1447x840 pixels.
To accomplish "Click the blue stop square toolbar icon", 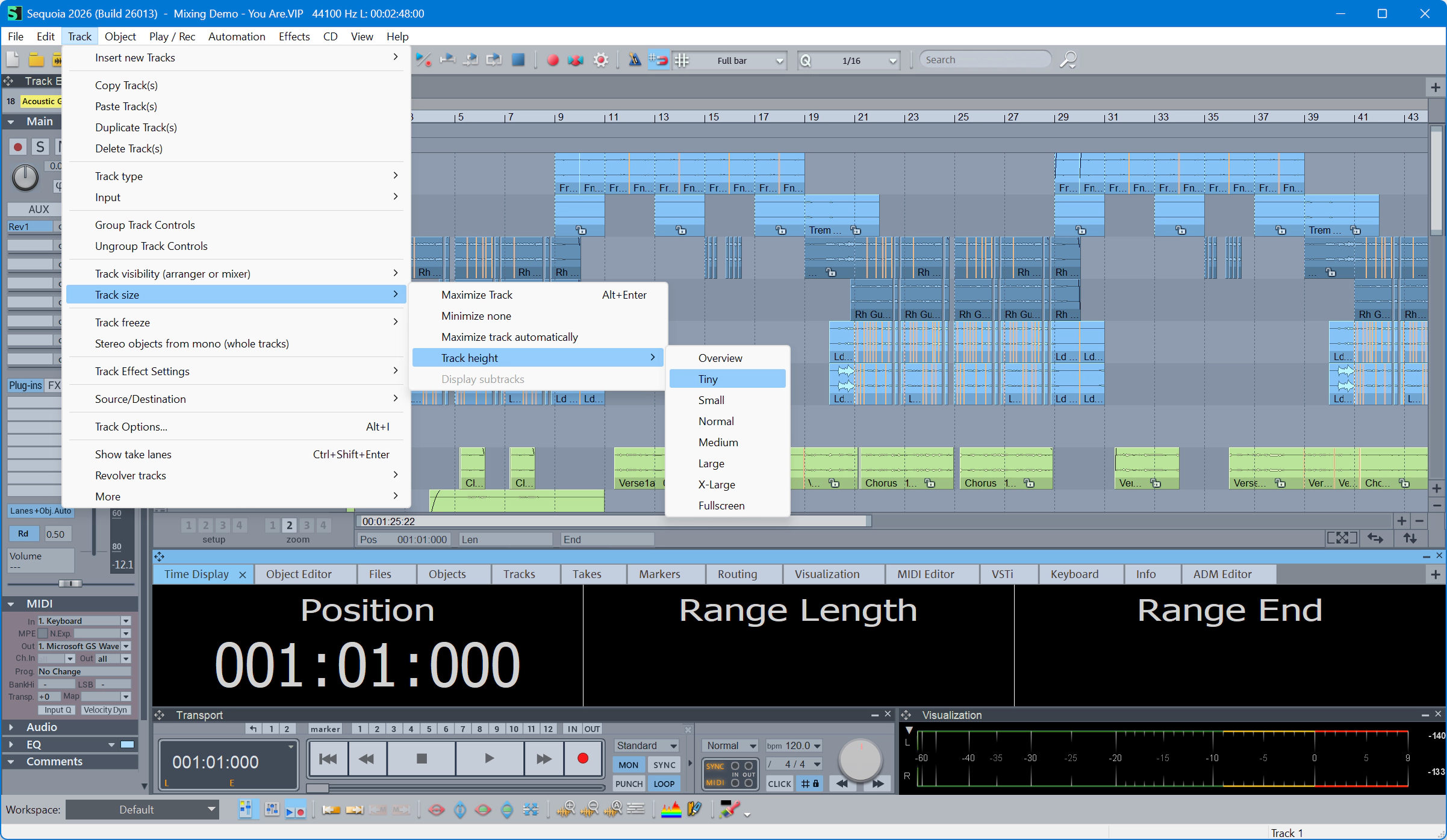I will coord(518,60).
